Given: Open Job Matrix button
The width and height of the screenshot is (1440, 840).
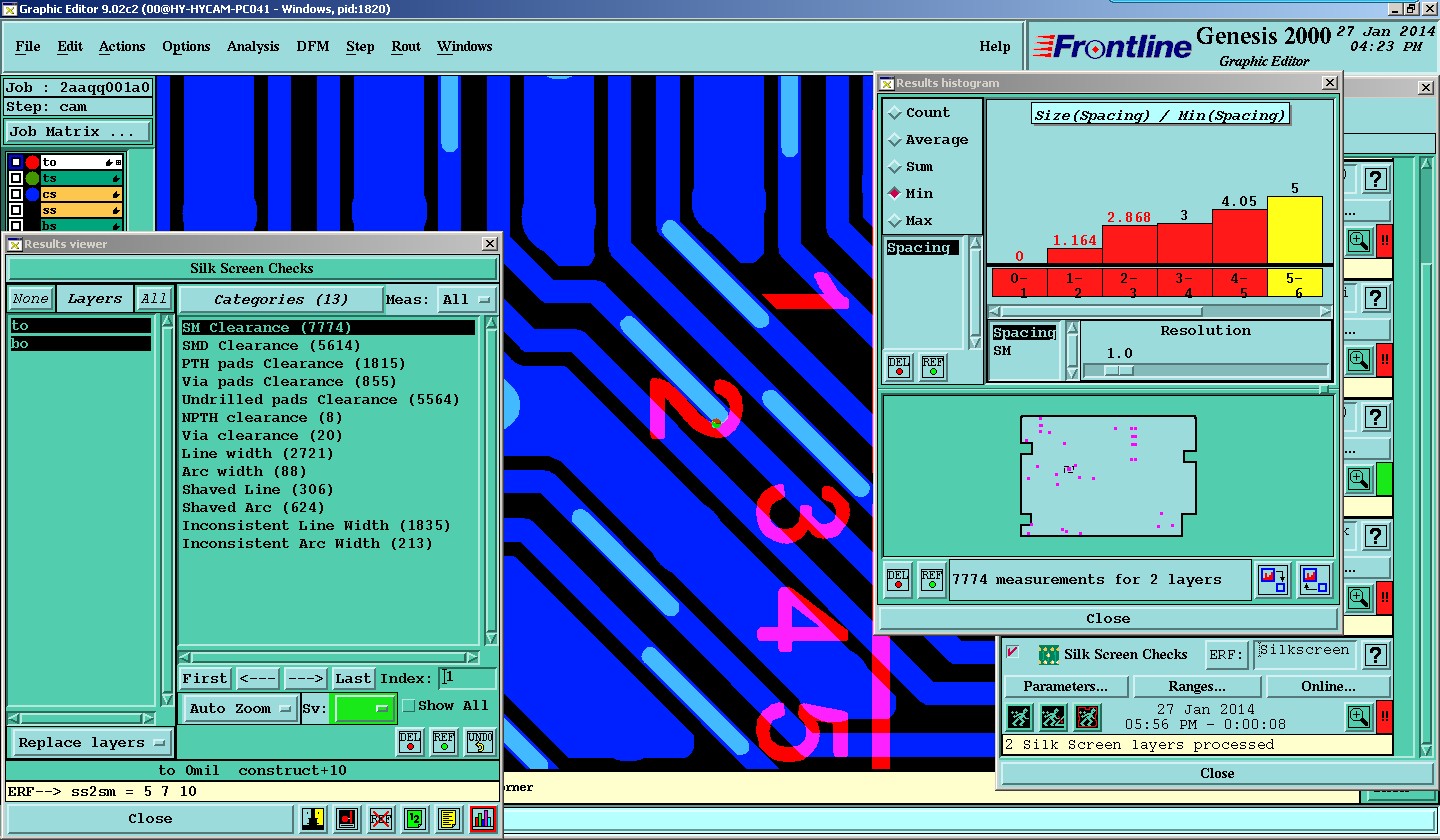Looking at the screenshot, I should (x=78, y=131).
